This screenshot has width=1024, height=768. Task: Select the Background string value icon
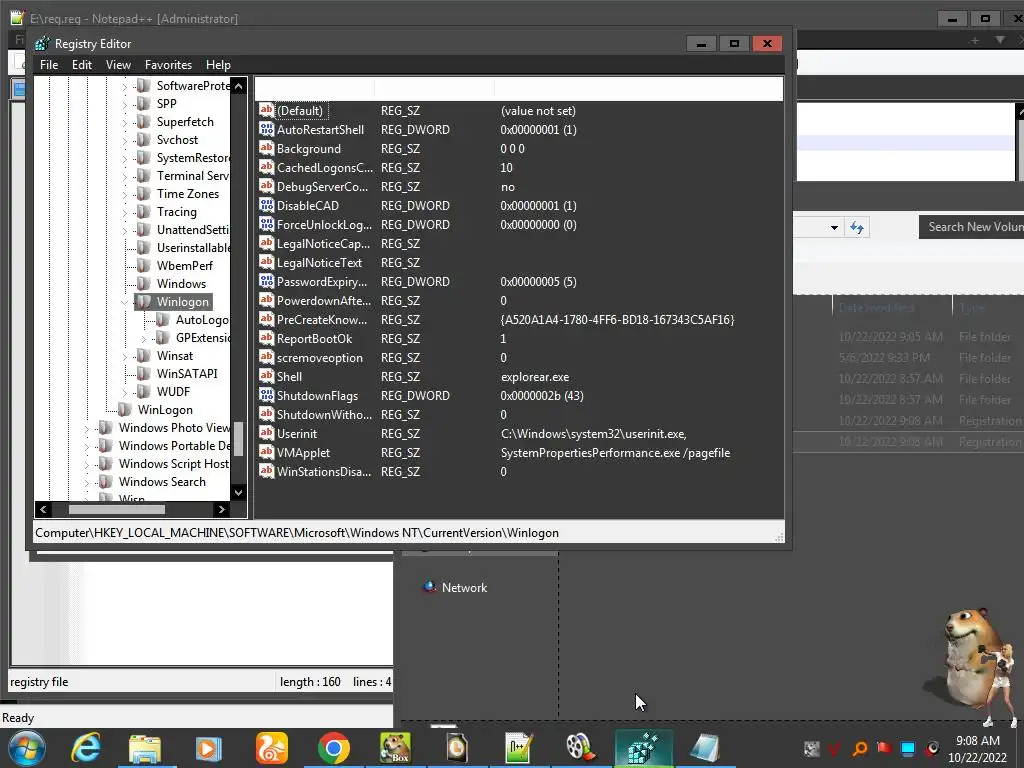coord(266,148)
